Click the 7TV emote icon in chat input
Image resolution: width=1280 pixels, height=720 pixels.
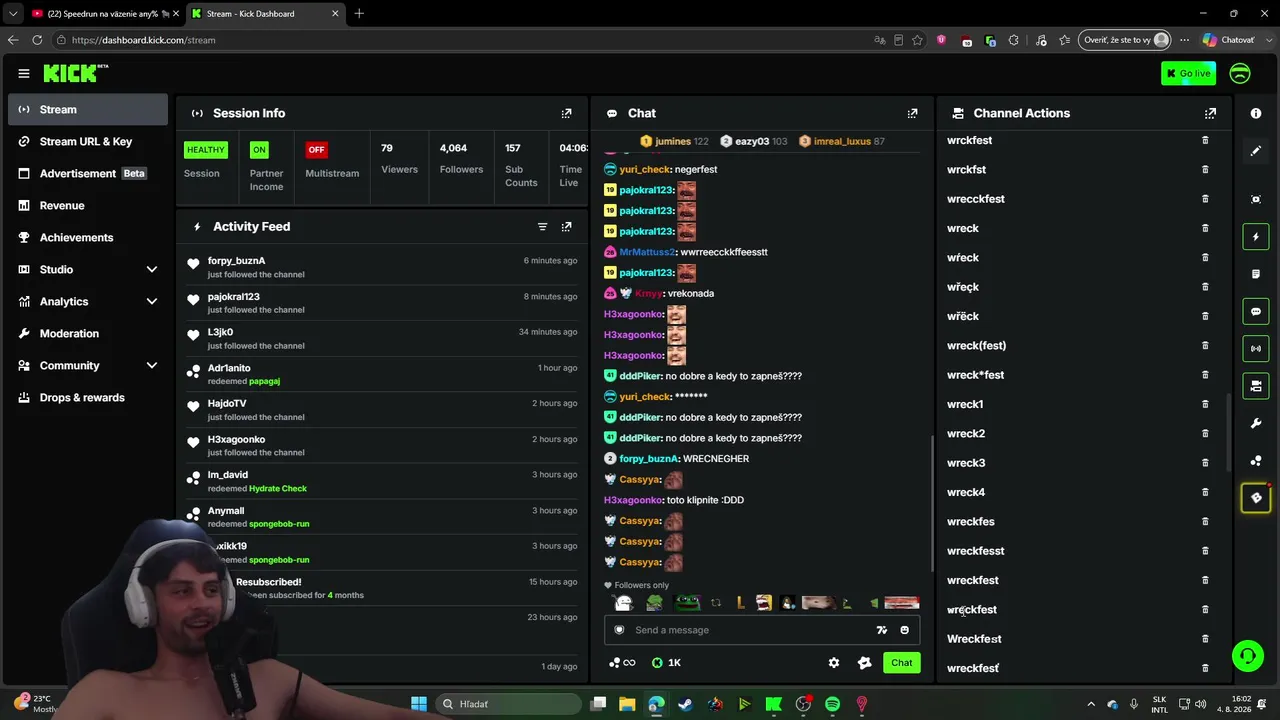click(x=881, y=630)
